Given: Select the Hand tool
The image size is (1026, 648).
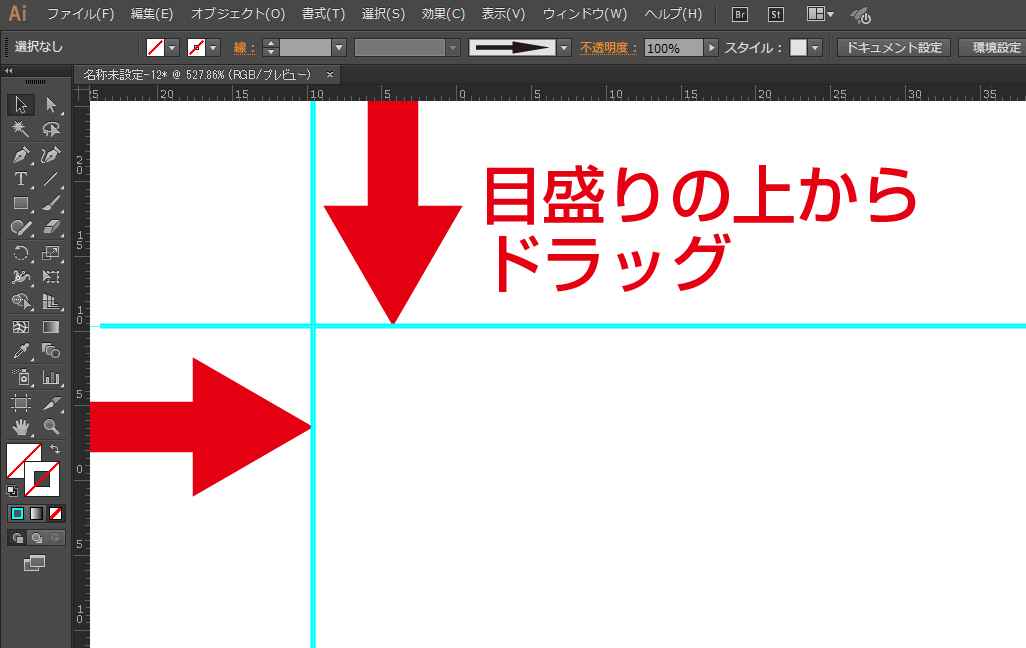Looking at the screenshot, I should [21, 427].
